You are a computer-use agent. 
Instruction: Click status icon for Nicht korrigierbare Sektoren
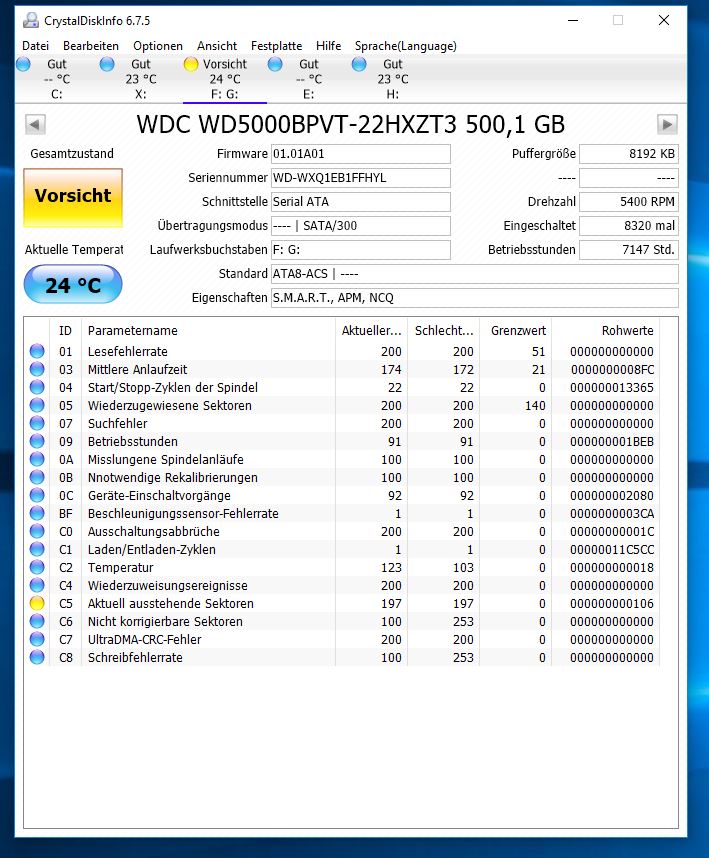37,622
